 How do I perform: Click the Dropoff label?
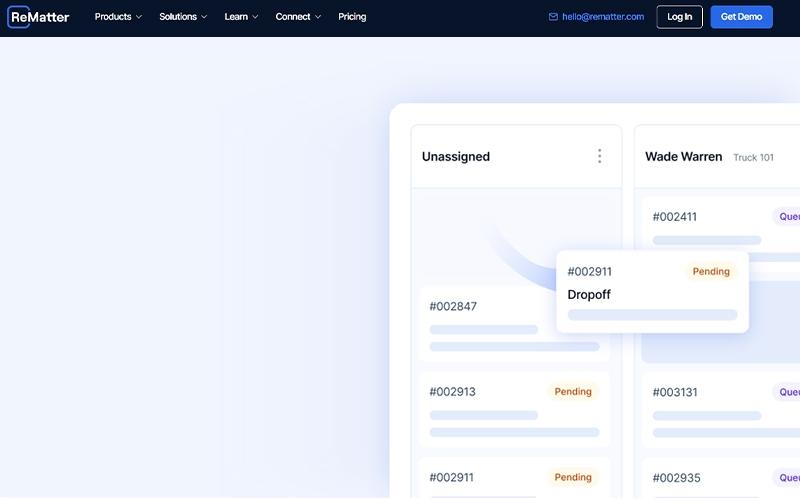(x=589, y=294)
